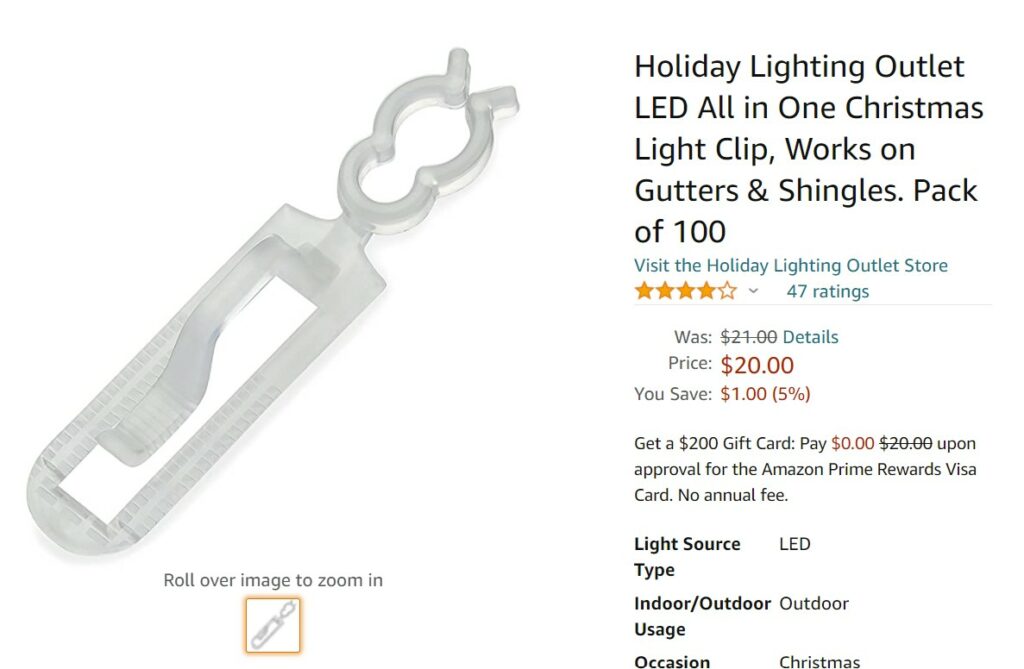Click the orange star rating icons
The image size is (1024, 669).
coord(685,291)
